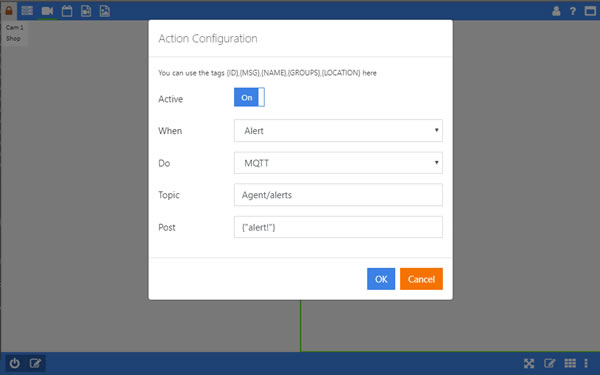
Task: Confirm with the blue OK button
Action: coord(381,279)
